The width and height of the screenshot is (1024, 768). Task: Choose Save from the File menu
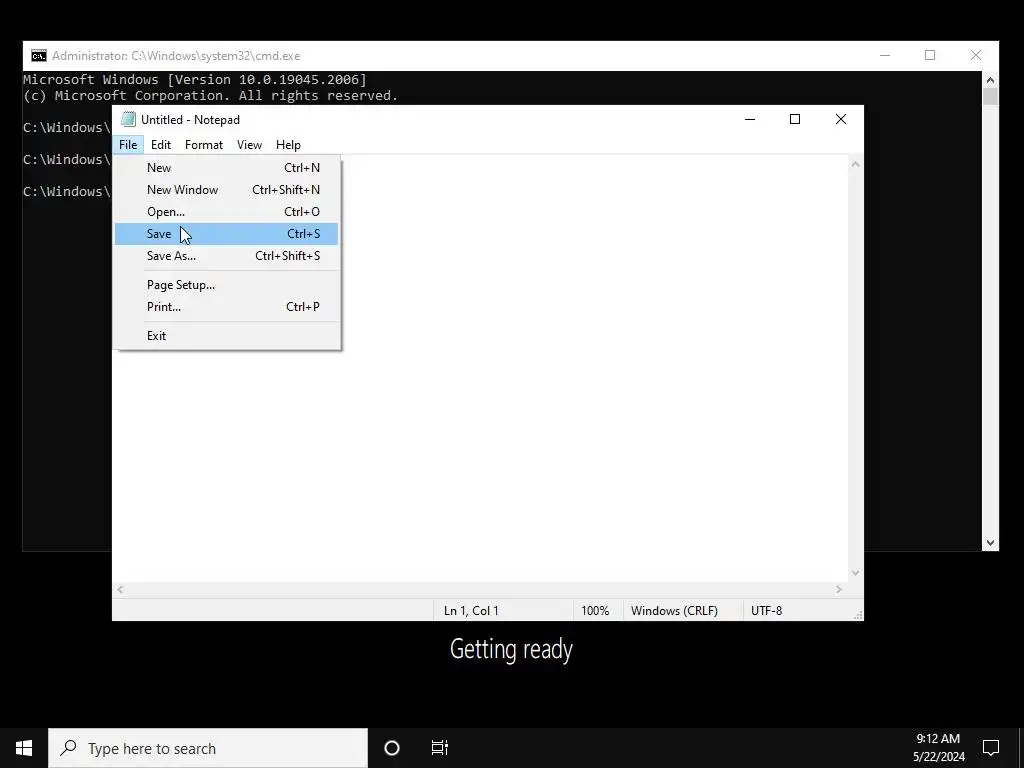(x=227, y=234)
